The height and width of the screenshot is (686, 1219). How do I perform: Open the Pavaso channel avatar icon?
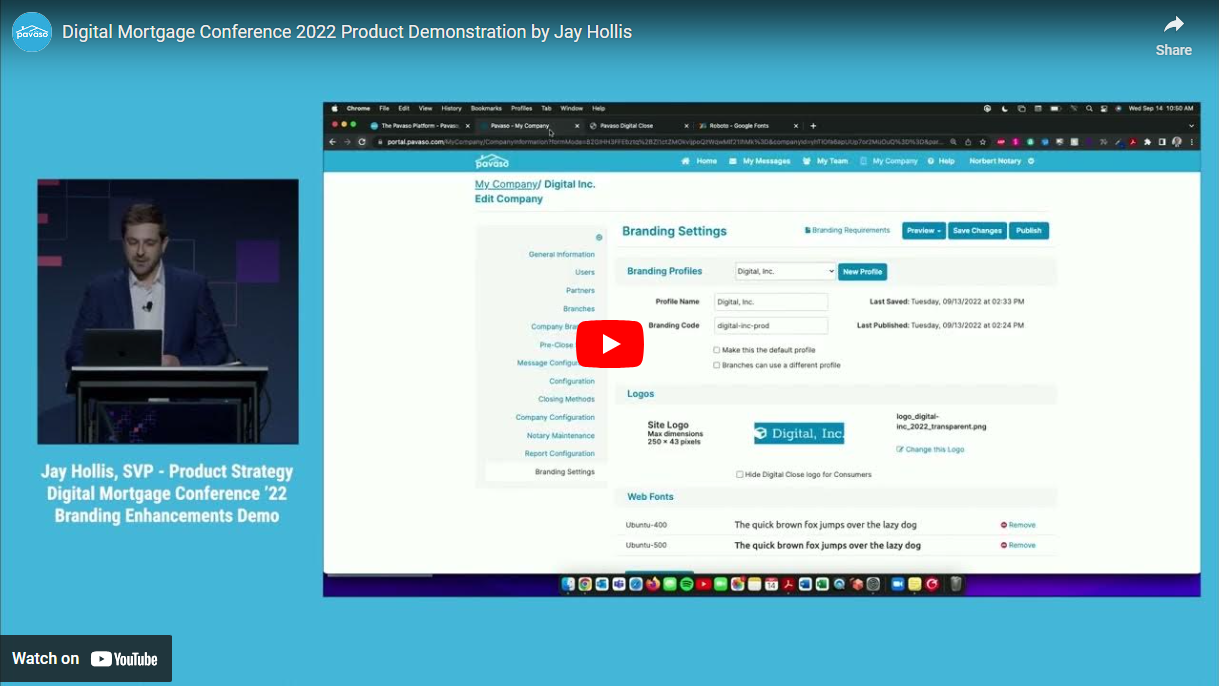coord(32,32)
